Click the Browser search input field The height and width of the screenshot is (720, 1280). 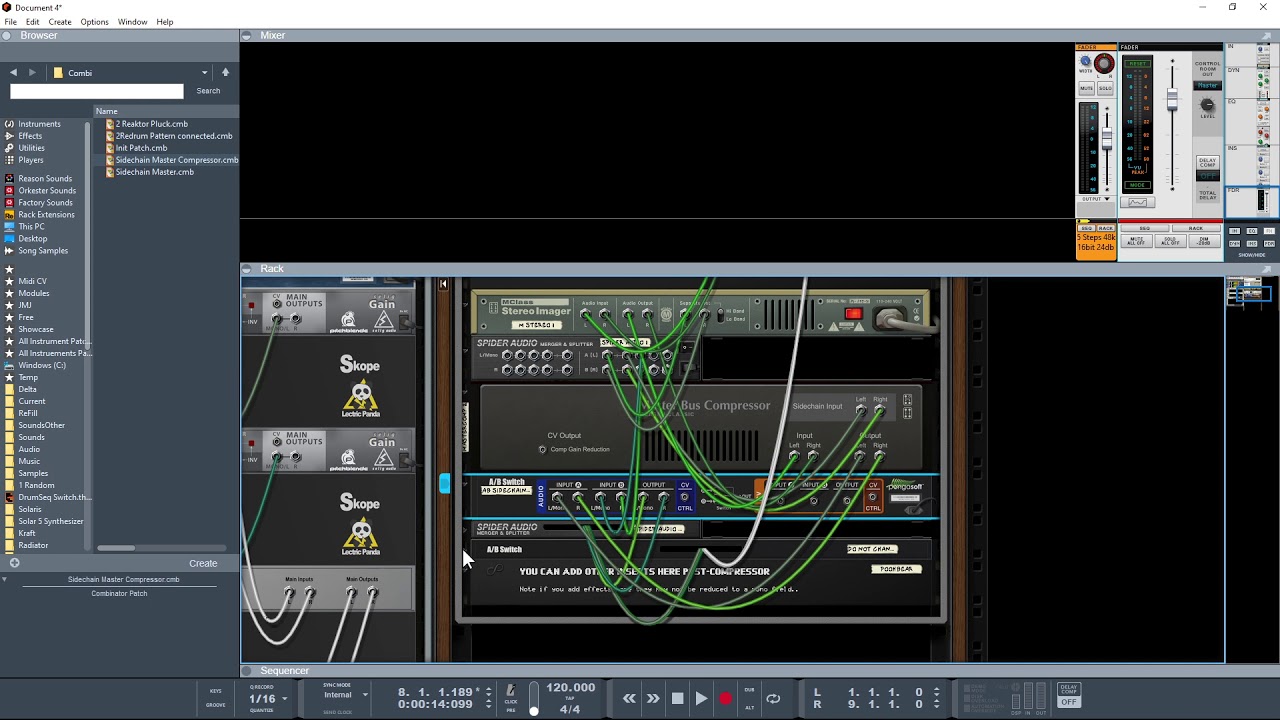tap(97, 91)
